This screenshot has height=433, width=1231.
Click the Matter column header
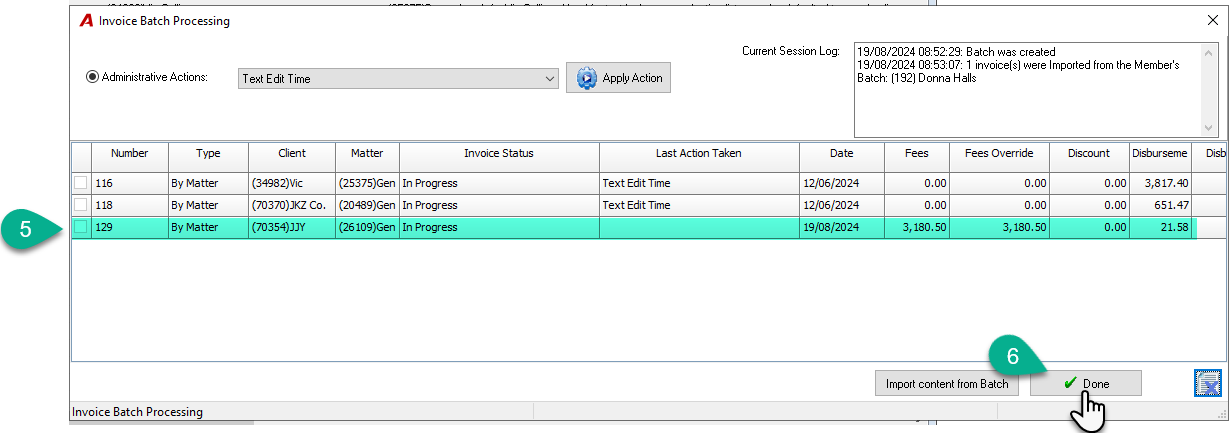(367, 154)
